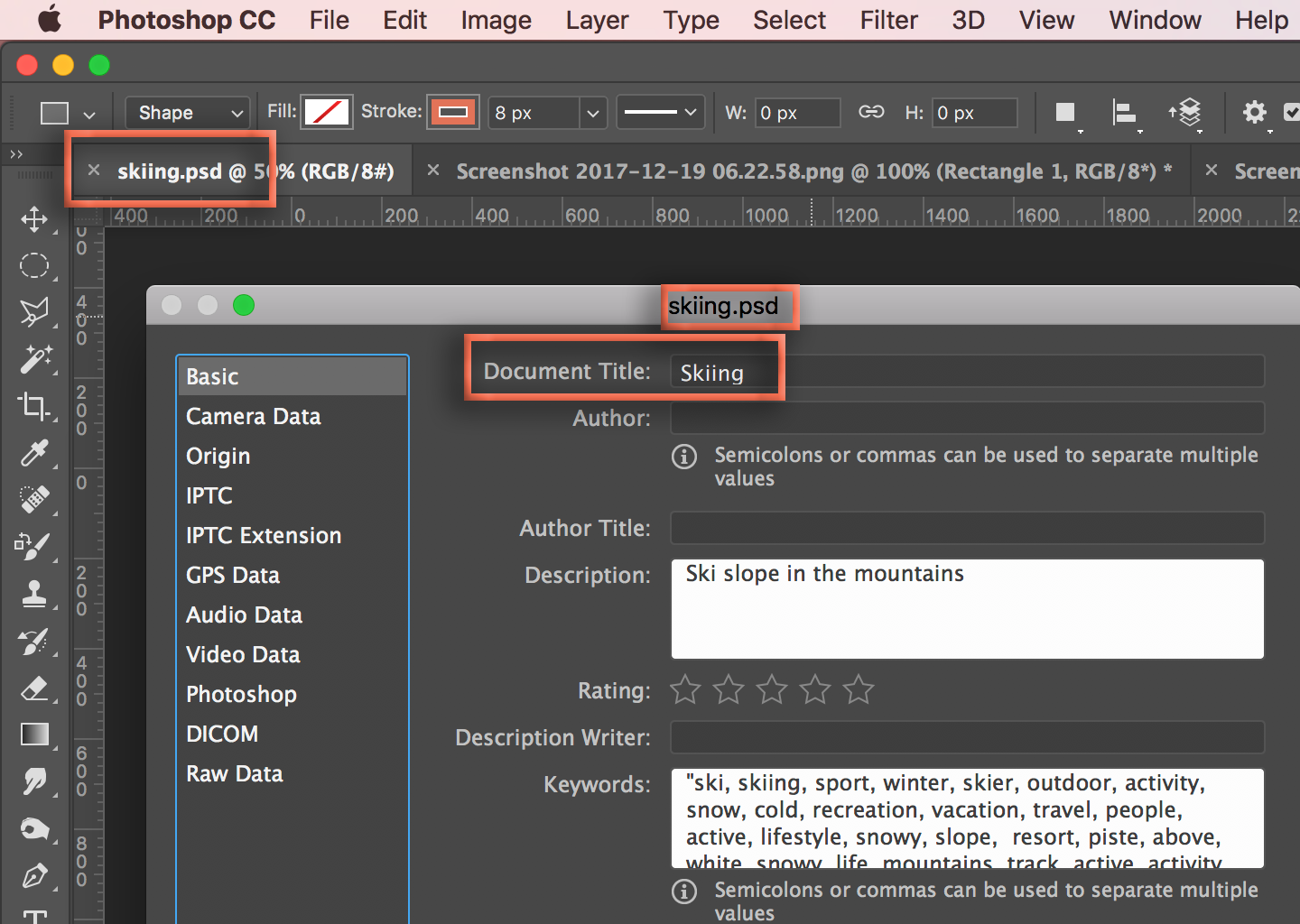Open the Filter menu
Image resolution: width=1300 pixels, height=924 pixels.
click(888, 20)
